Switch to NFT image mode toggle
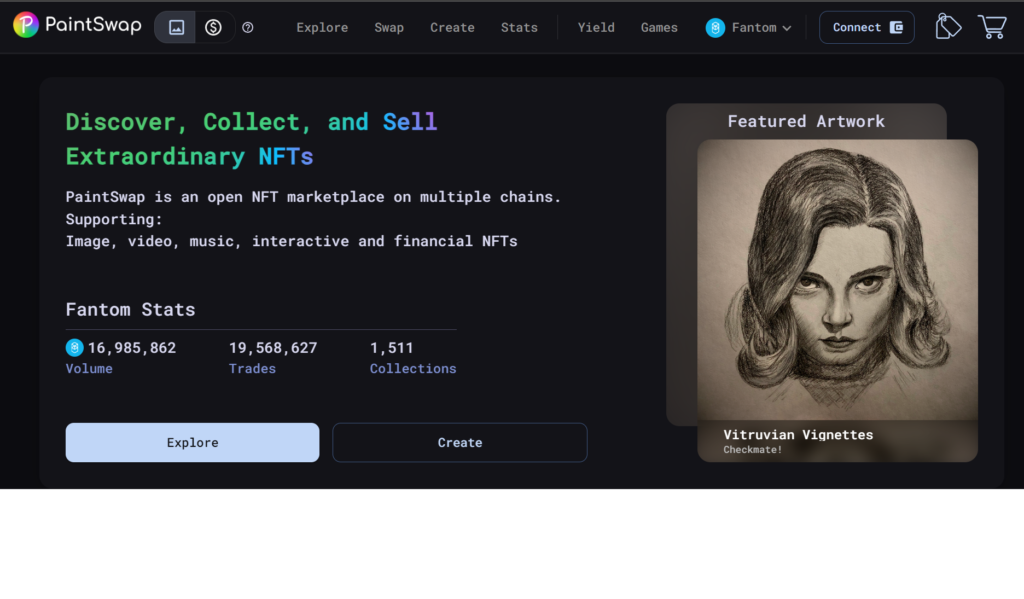 point(176,27)
